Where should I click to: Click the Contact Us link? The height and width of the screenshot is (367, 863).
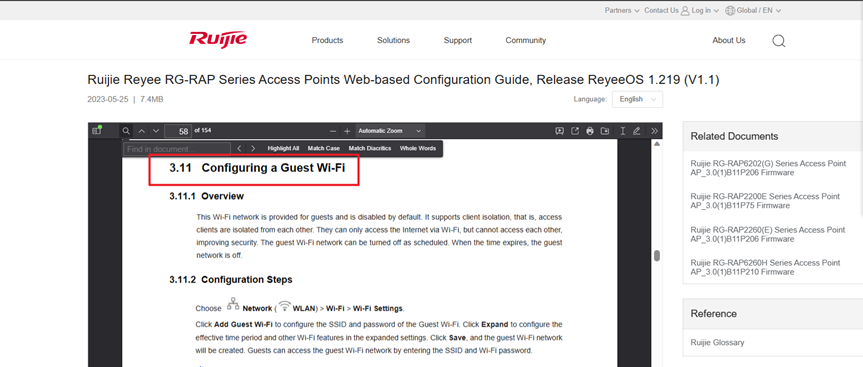(662, 10)
